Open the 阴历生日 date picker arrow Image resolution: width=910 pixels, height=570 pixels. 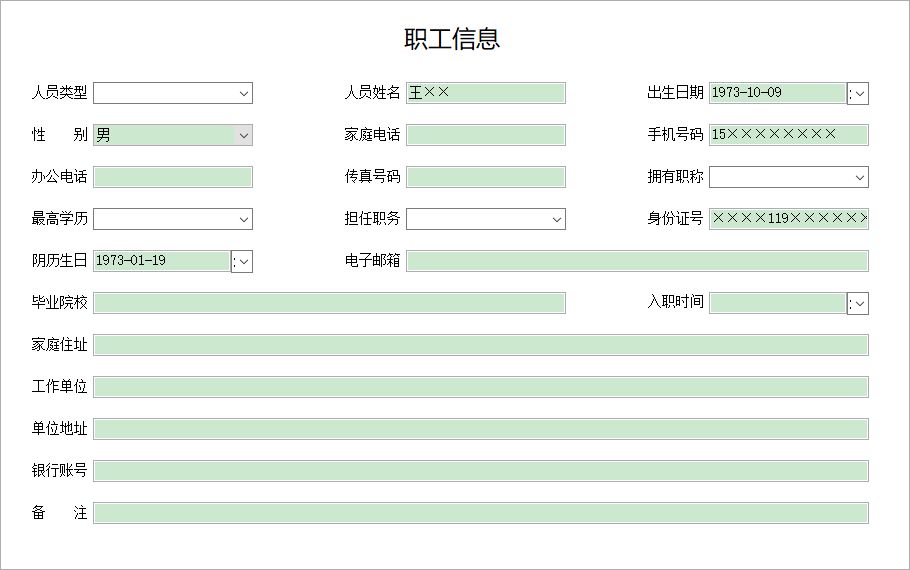click(x=242, y=262)
